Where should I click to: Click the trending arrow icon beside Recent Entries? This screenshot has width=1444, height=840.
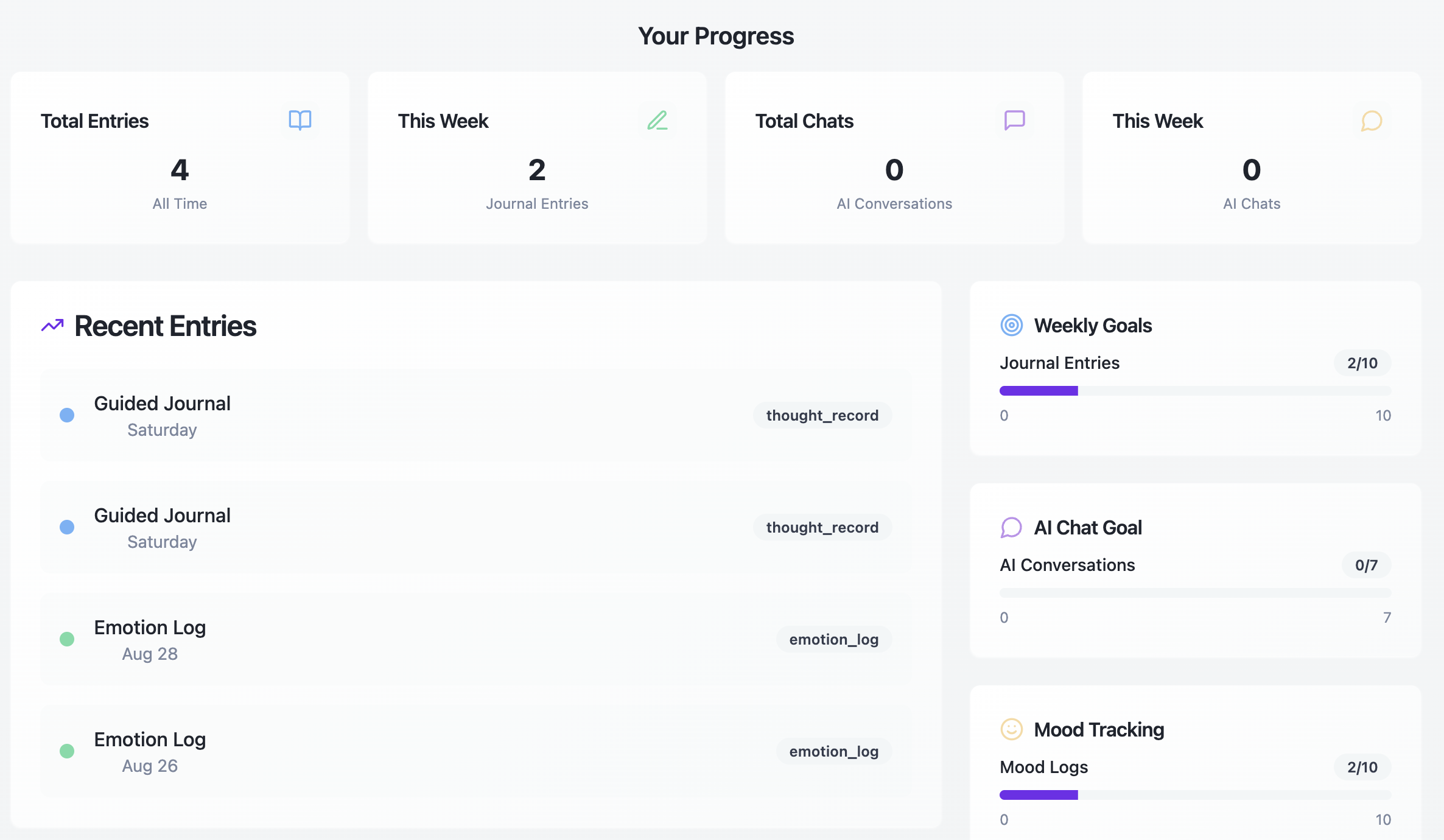point(52,326)
